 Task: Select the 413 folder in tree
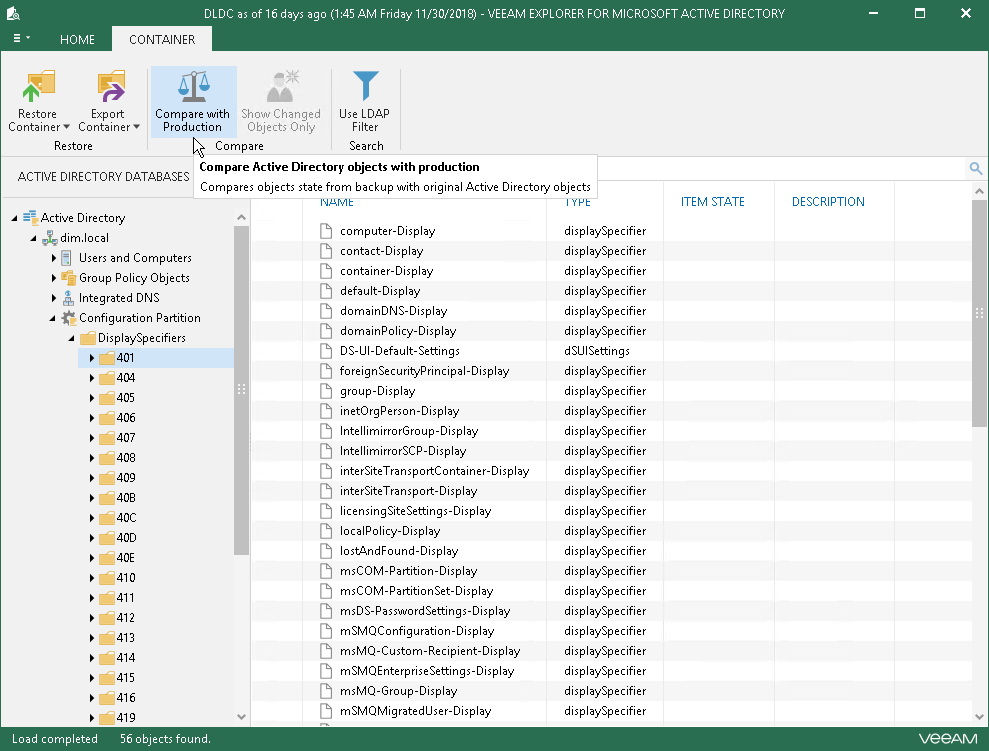click(x=126, y=637)
